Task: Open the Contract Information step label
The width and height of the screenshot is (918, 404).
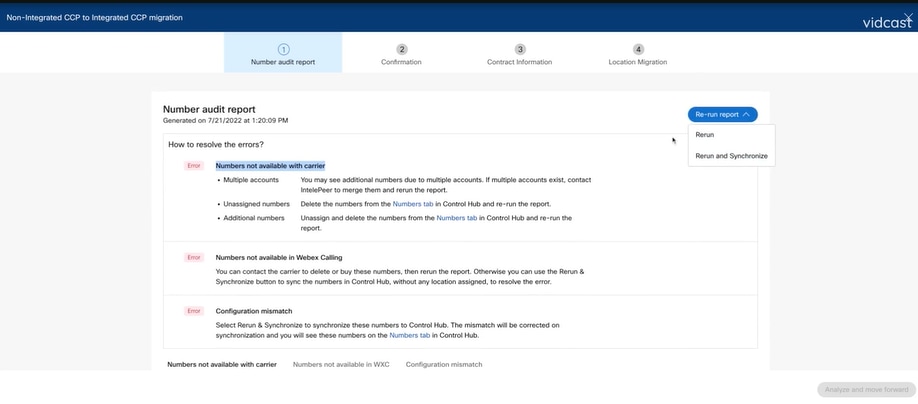Action: tap(519, 62)
